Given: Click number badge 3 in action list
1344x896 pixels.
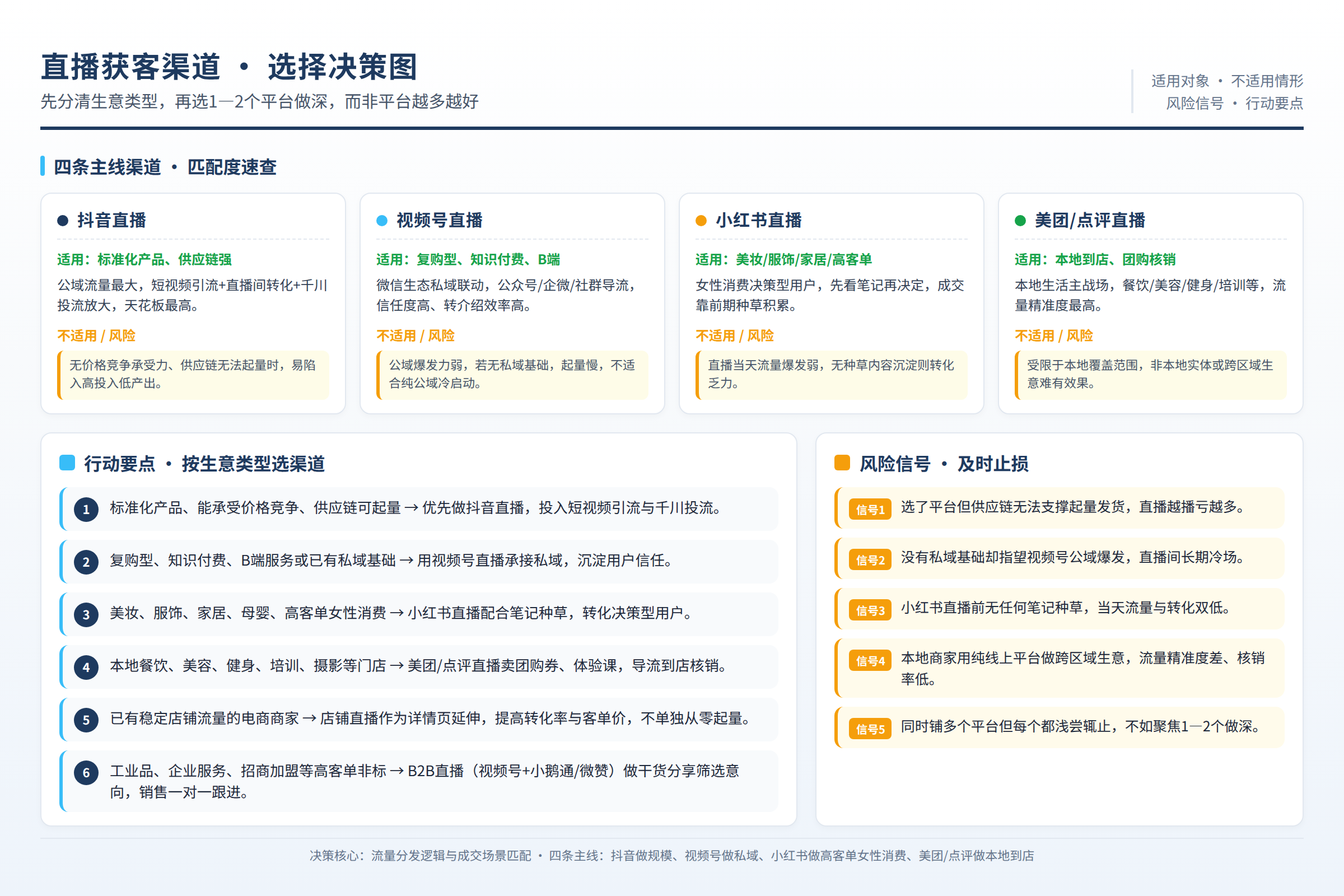Looking at the screenshot, I should 86,614.
